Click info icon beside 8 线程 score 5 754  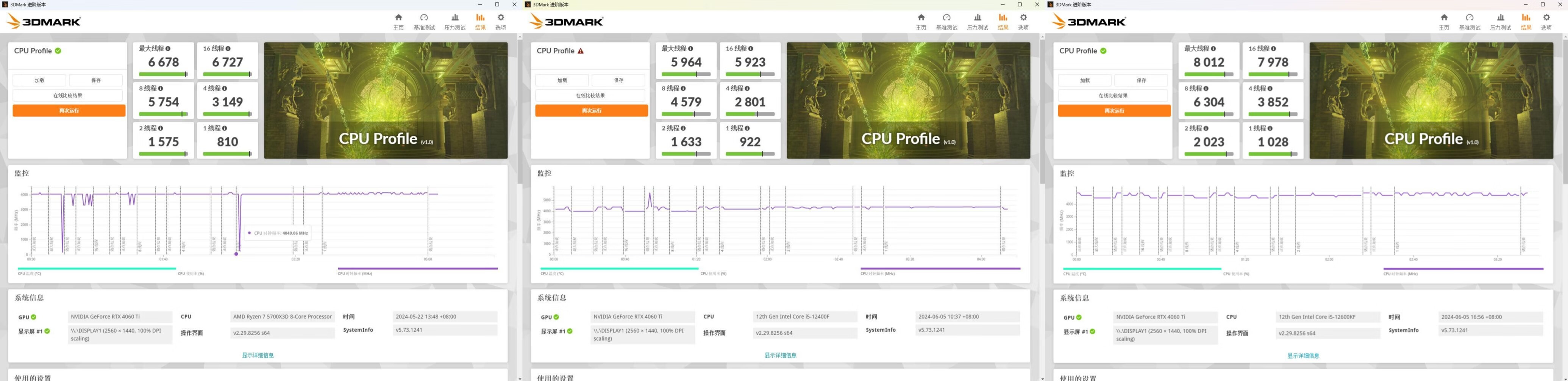(160, 88)
